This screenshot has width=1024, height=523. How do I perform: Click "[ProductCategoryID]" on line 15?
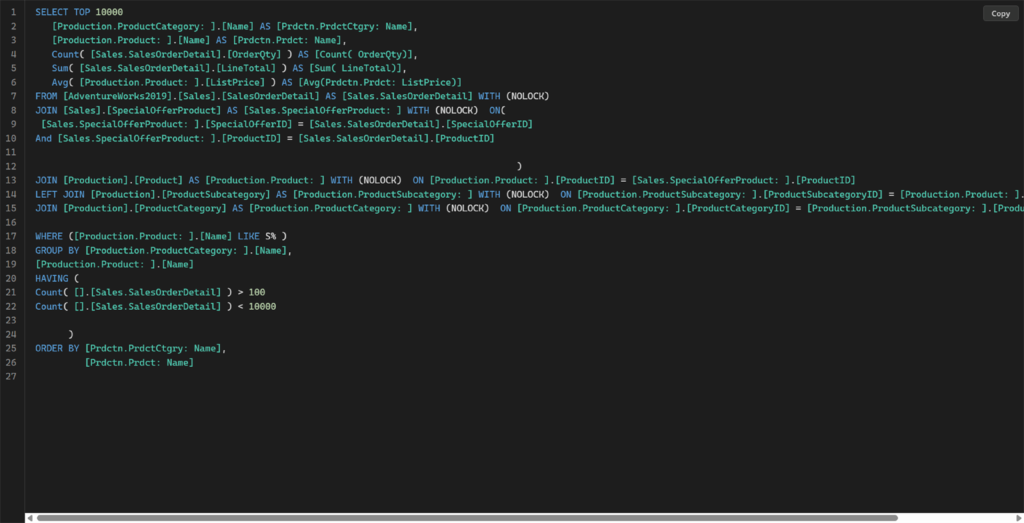[x=739, y=208]
